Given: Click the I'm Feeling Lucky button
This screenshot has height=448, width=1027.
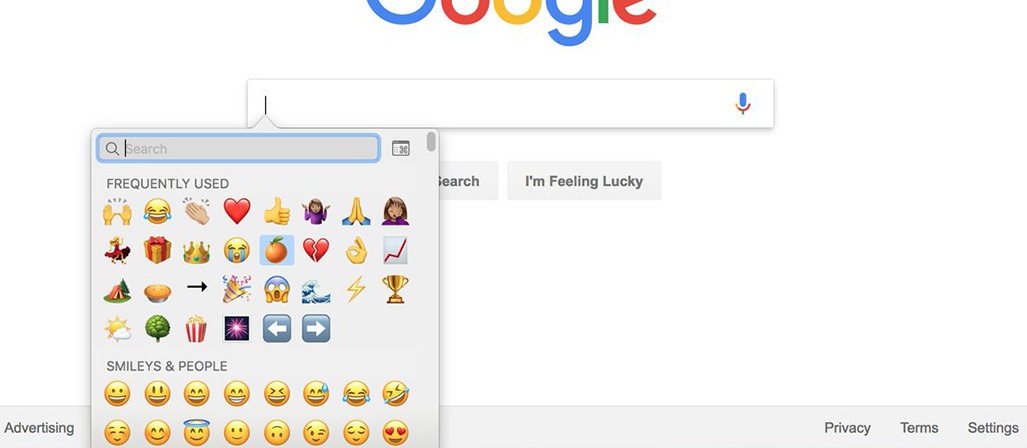Looking at the screenshot, I should (584, 181).
